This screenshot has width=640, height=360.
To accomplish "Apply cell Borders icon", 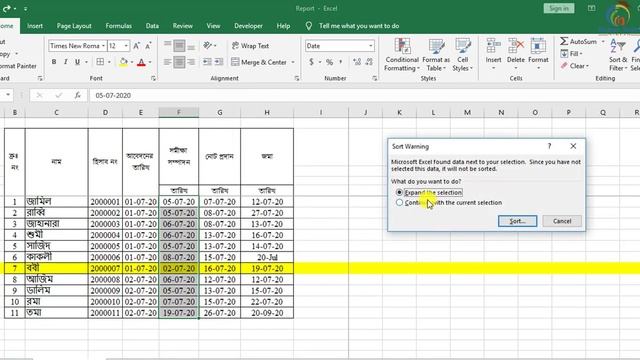I will pyautogui.click(x=100, y=62).
